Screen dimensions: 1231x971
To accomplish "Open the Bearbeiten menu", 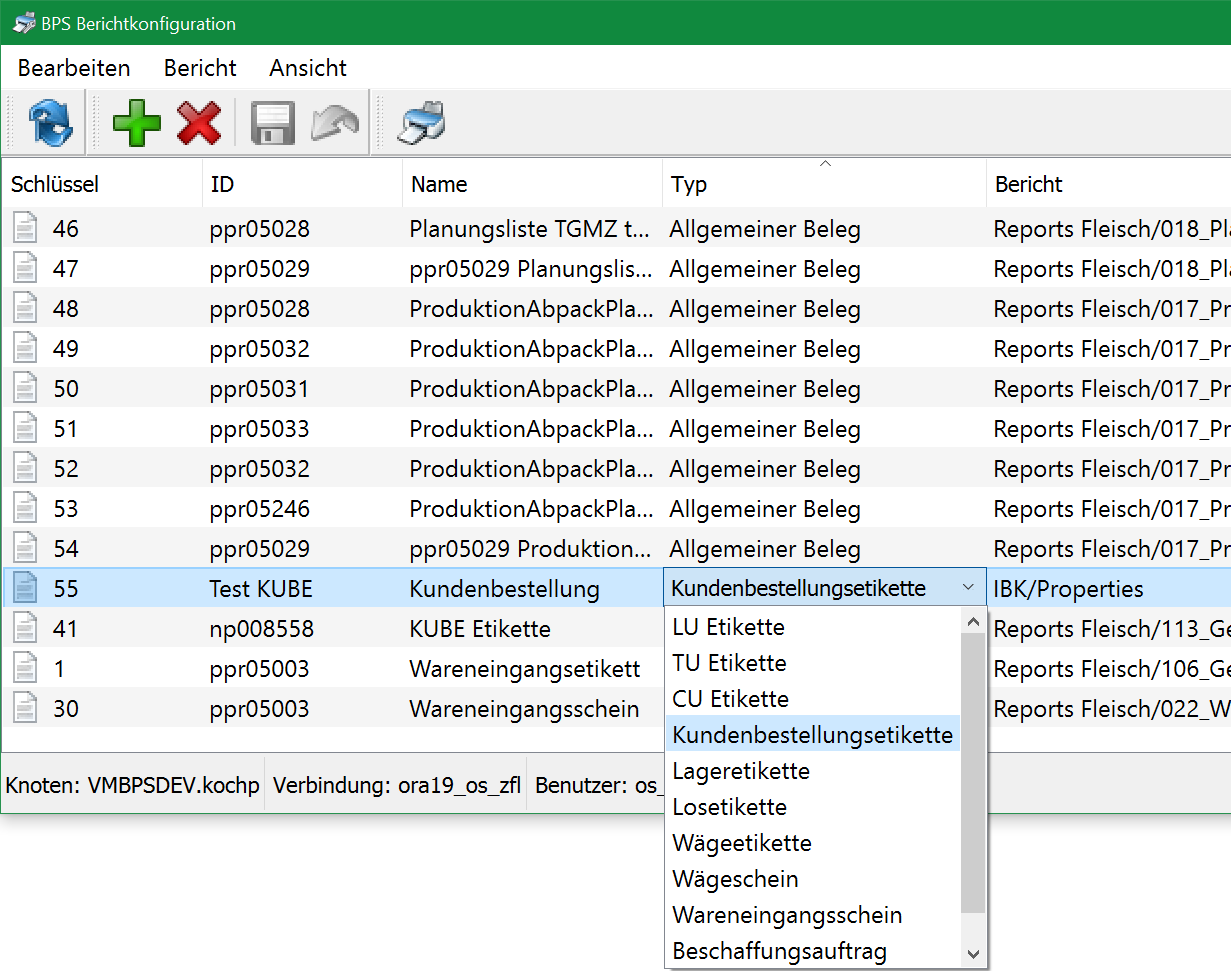I will tap(74, 68).
